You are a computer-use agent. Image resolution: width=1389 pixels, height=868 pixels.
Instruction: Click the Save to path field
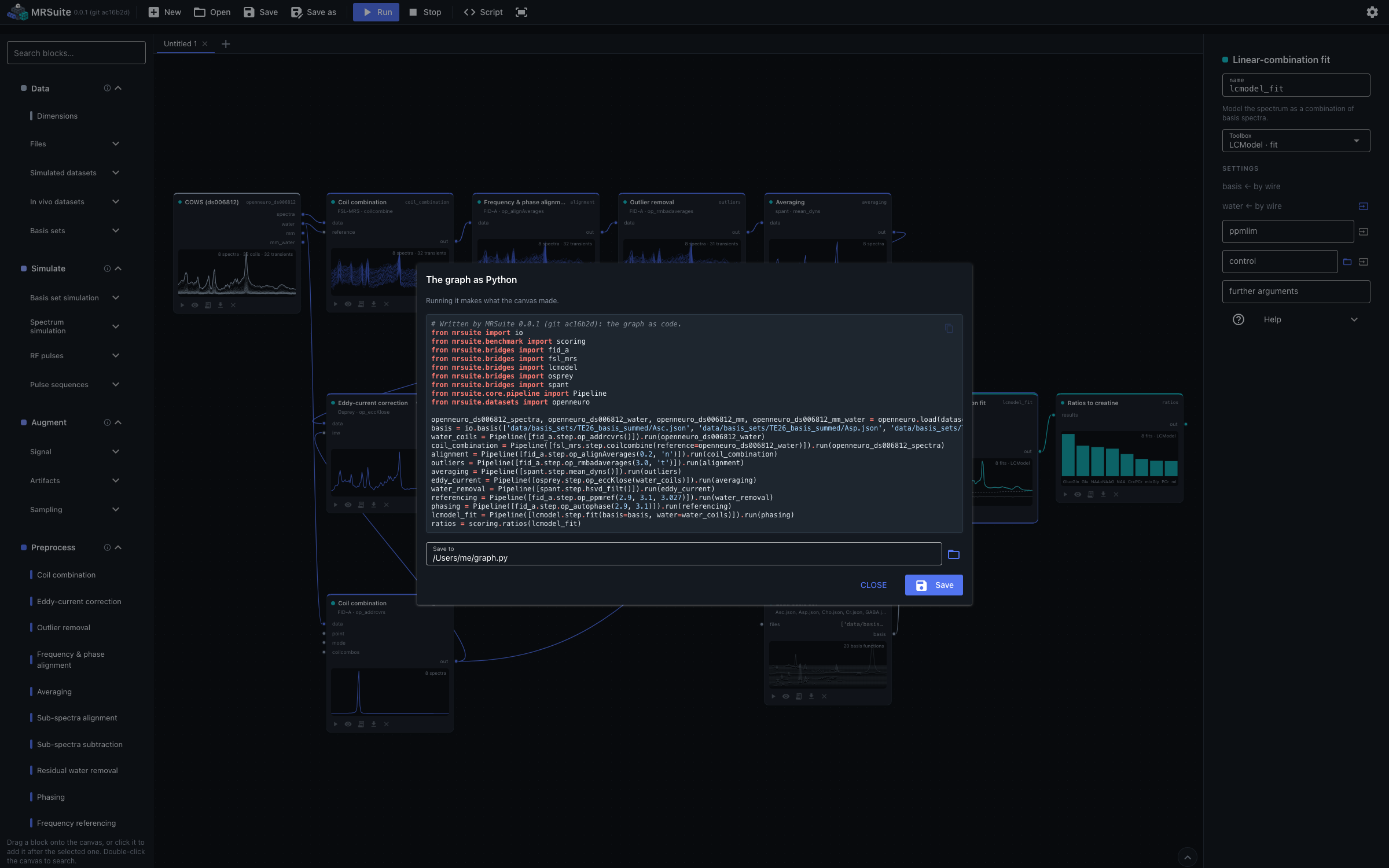click(684, 554)
